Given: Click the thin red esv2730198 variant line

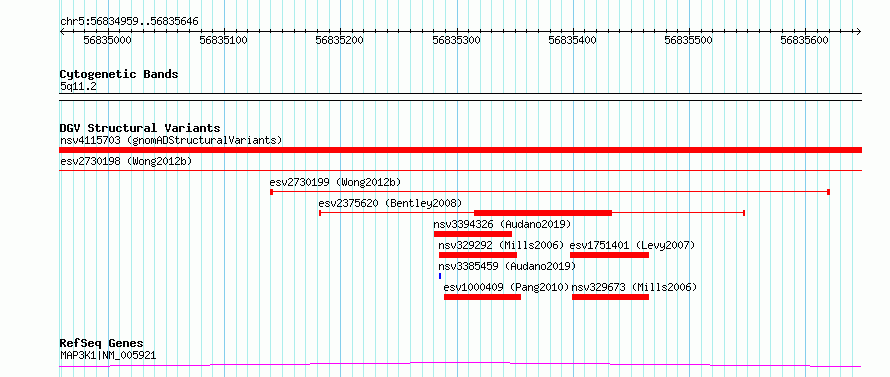Looking at the screenshot, I should [x=460, y=170].
